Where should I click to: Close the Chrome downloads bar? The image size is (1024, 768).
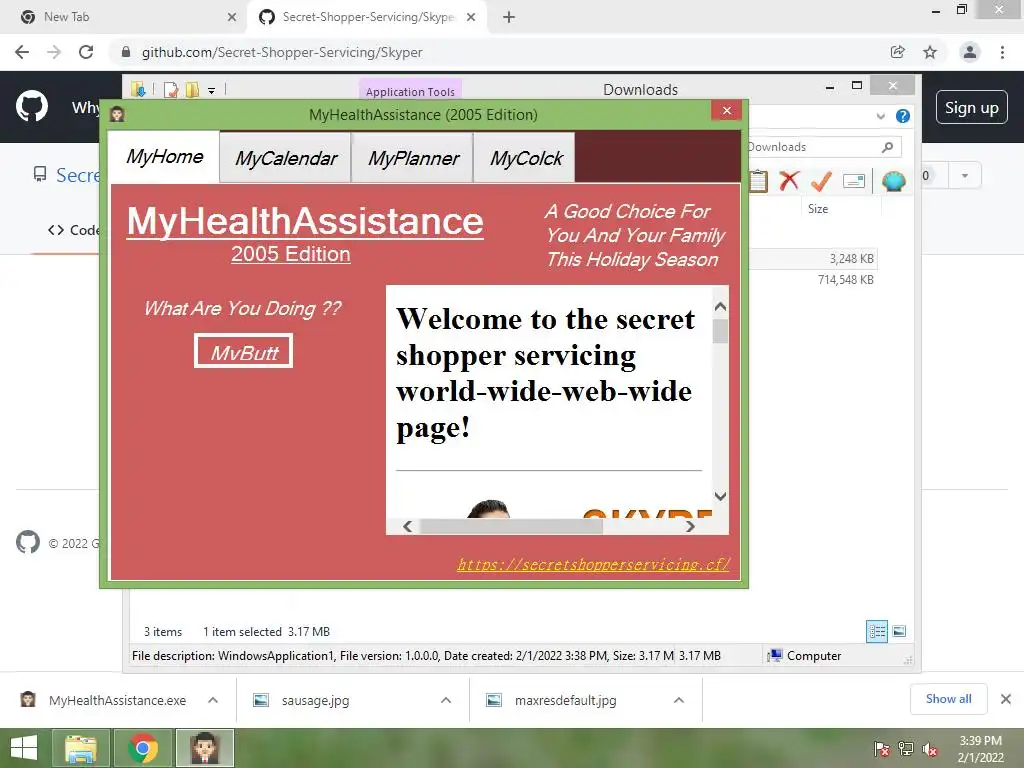click(x=1006, y=699)
